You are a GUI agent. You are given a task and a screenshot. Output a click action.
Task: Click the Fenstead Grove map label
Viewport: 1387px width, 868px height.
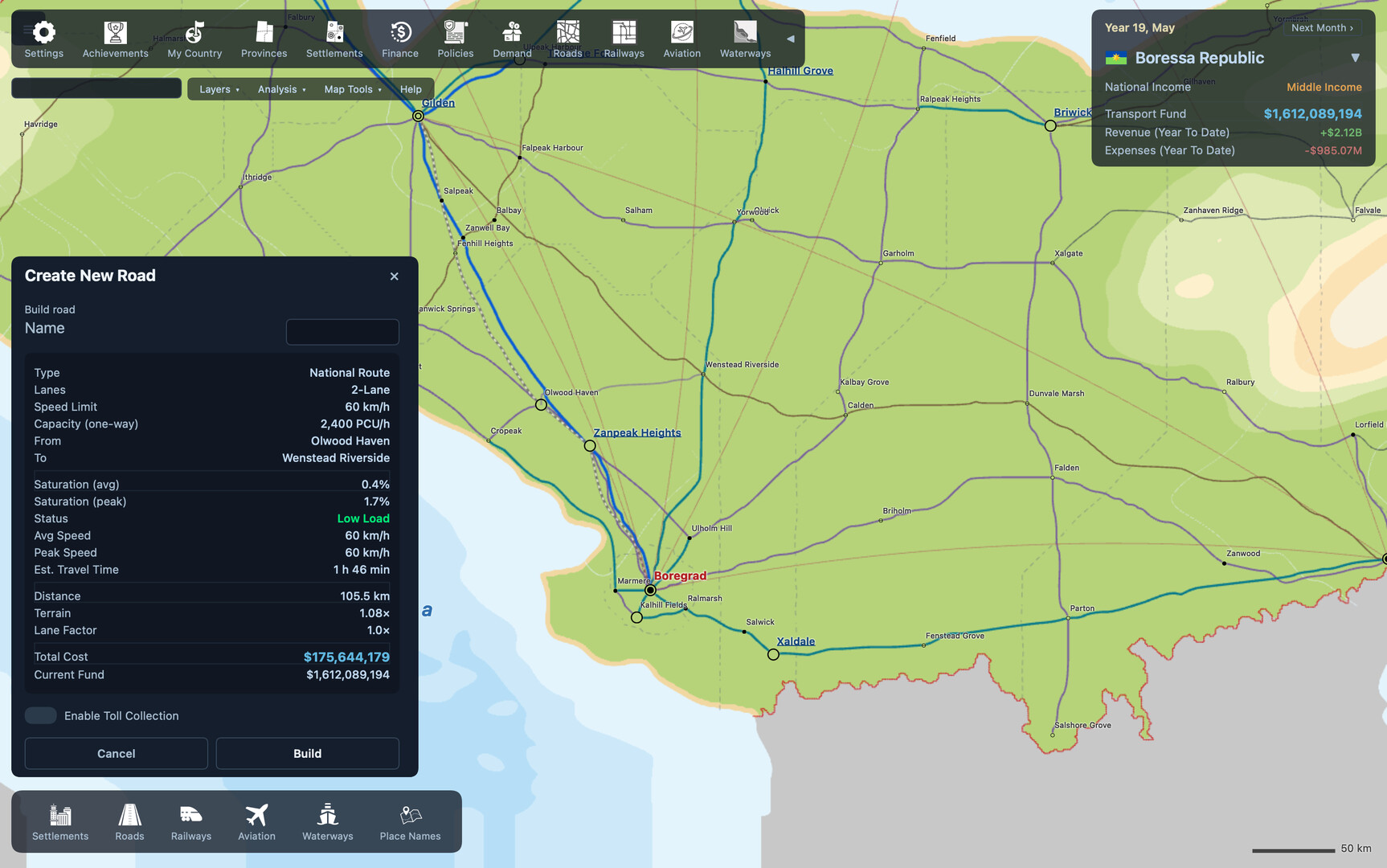pos(955,636)
